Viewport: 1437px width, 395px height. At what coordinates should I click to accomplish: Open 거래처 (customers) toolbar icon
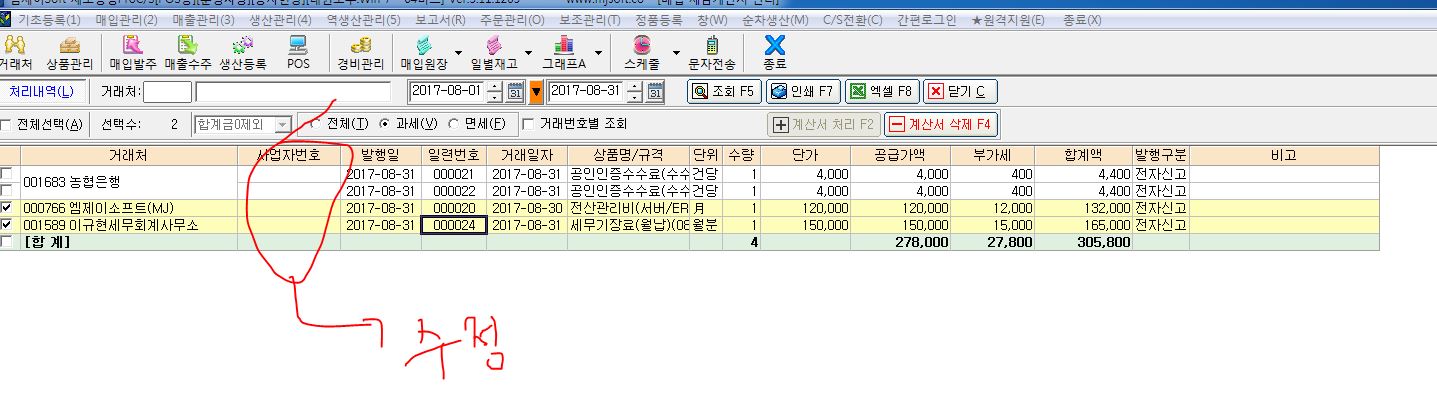tap(15, 52)
